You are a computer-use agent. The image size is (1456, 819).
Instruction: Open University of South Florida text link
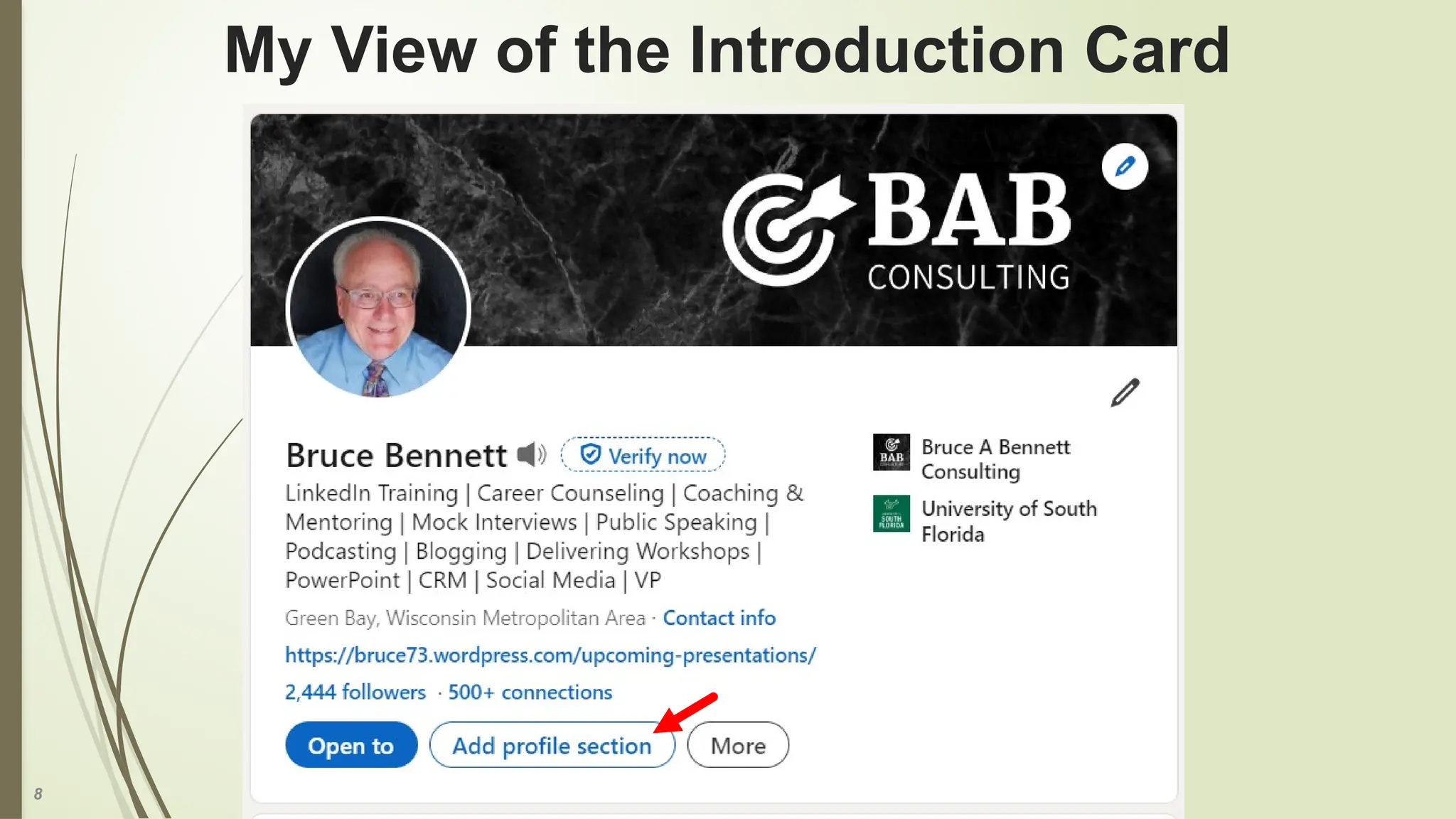pyautogui.click(x=1008, y=520)
